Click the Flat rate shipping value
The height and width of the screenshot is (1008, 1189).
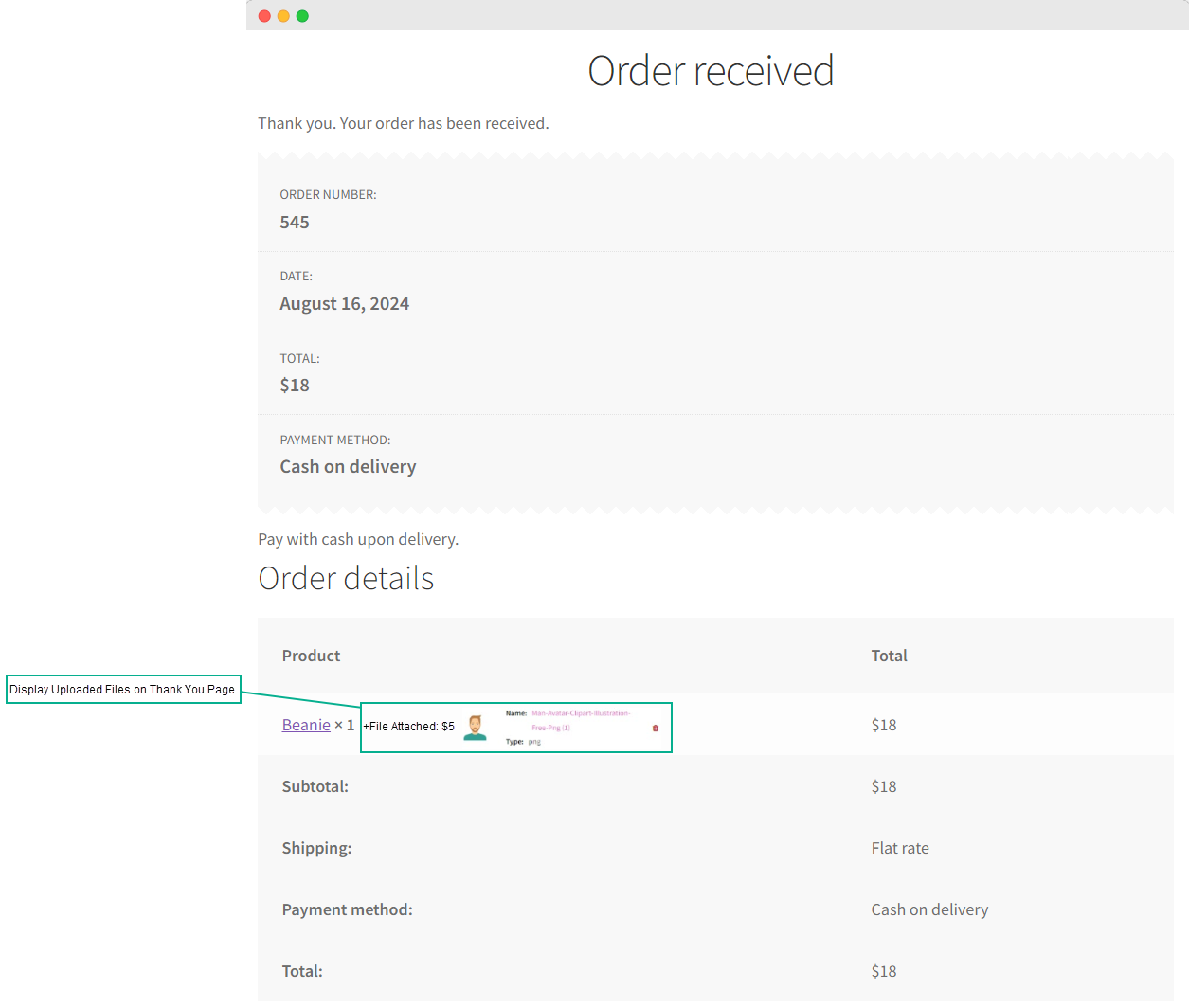coord(899,847)
